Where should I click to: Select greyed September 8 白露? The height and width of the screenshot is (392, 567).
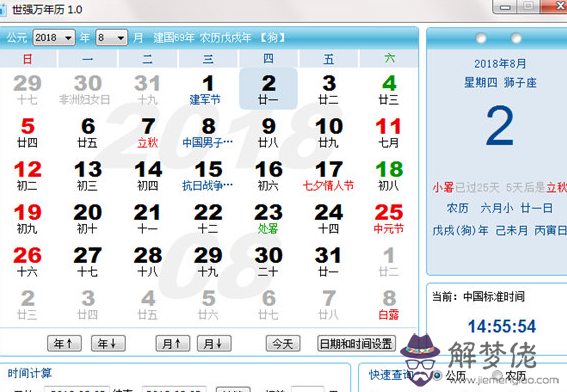[389, 304]
